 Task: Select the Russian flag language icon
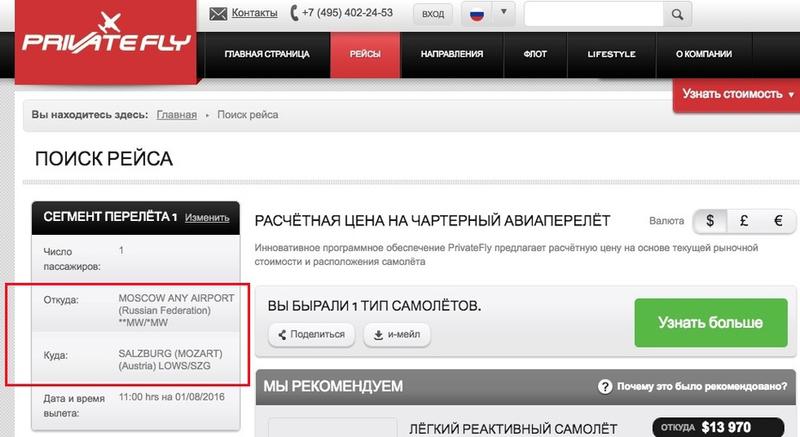click(477, 14)
